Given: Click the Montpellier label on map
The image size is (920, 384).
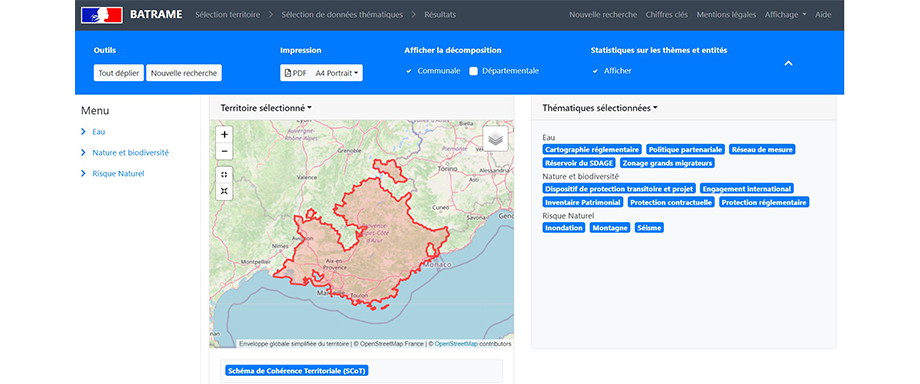Looking at the screenshot, I should point(255,262).
